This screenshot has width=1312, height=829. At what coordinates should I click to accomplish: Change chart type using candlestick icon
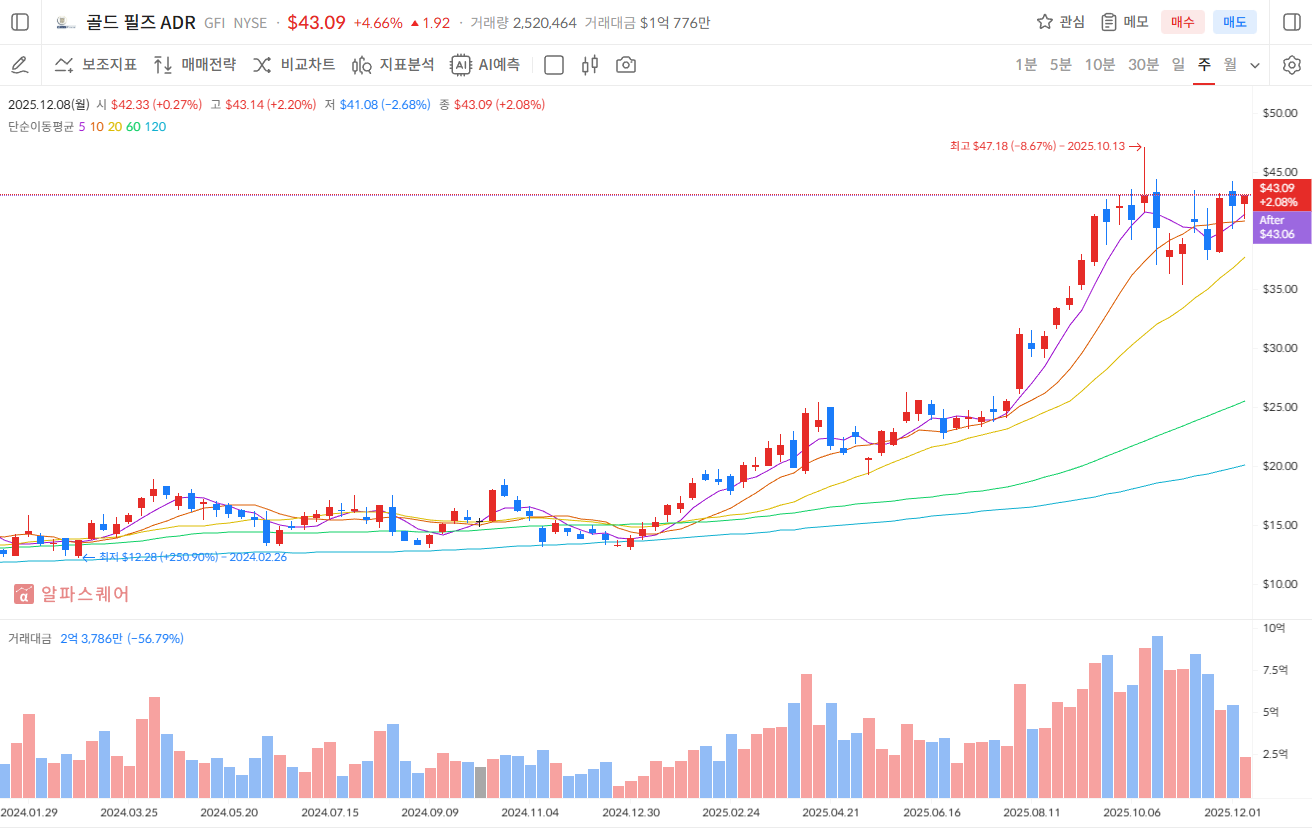[590, 65]
